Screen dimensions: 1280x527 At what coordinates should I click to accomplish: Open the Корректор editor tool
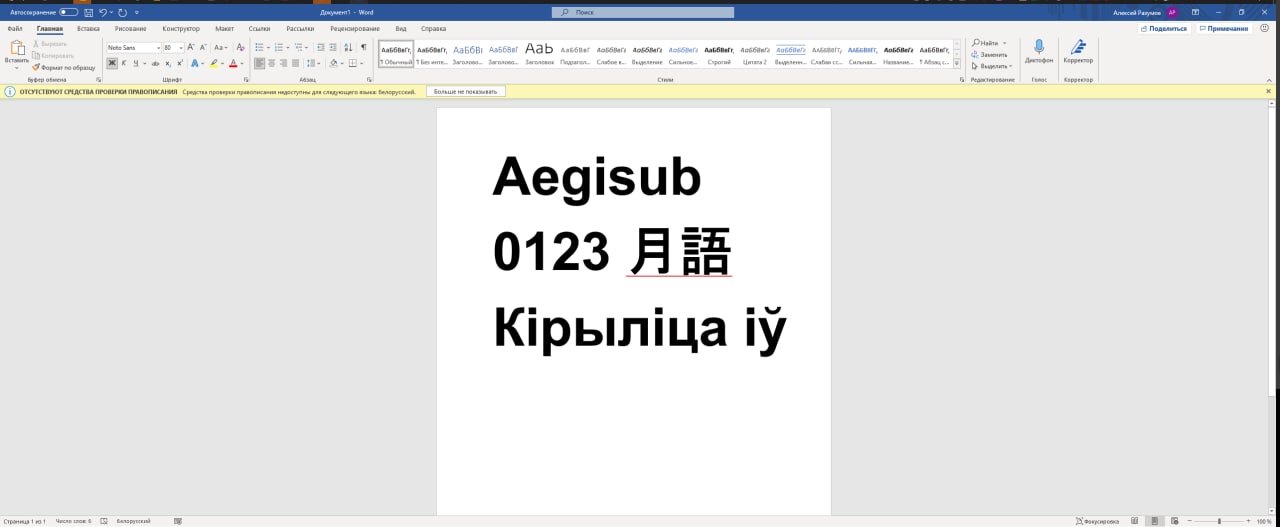point(1078,52)
